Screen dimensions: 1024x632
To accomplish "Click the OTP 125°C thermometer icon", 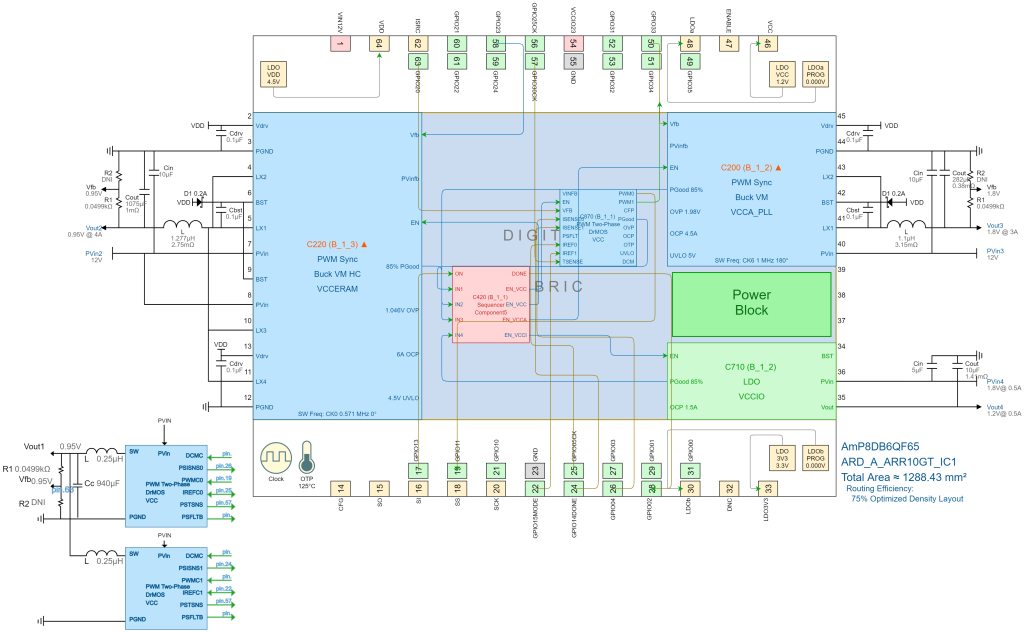I will pos(306,458).
